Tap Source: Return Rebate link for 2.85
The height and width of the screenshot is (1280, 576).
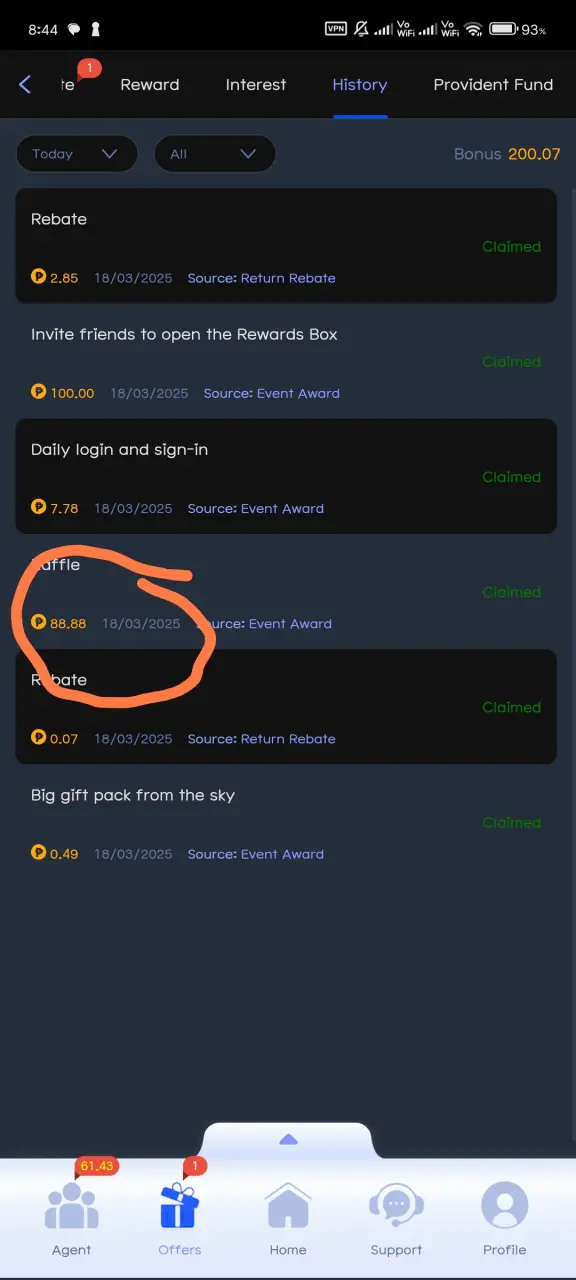click(x=262, y=278)
